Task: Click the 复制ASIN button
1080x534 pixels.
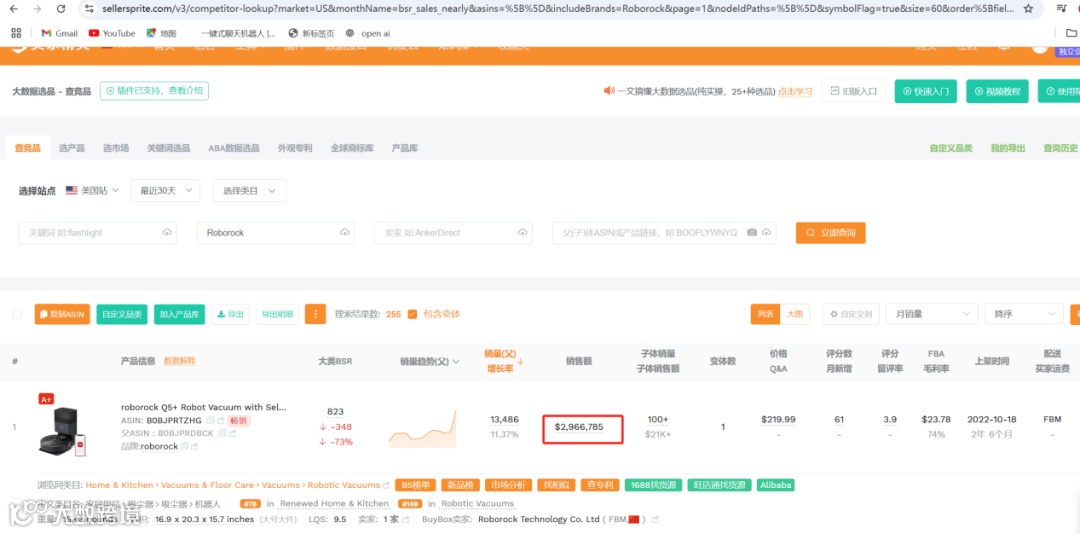Action: [x=62, y=314]
